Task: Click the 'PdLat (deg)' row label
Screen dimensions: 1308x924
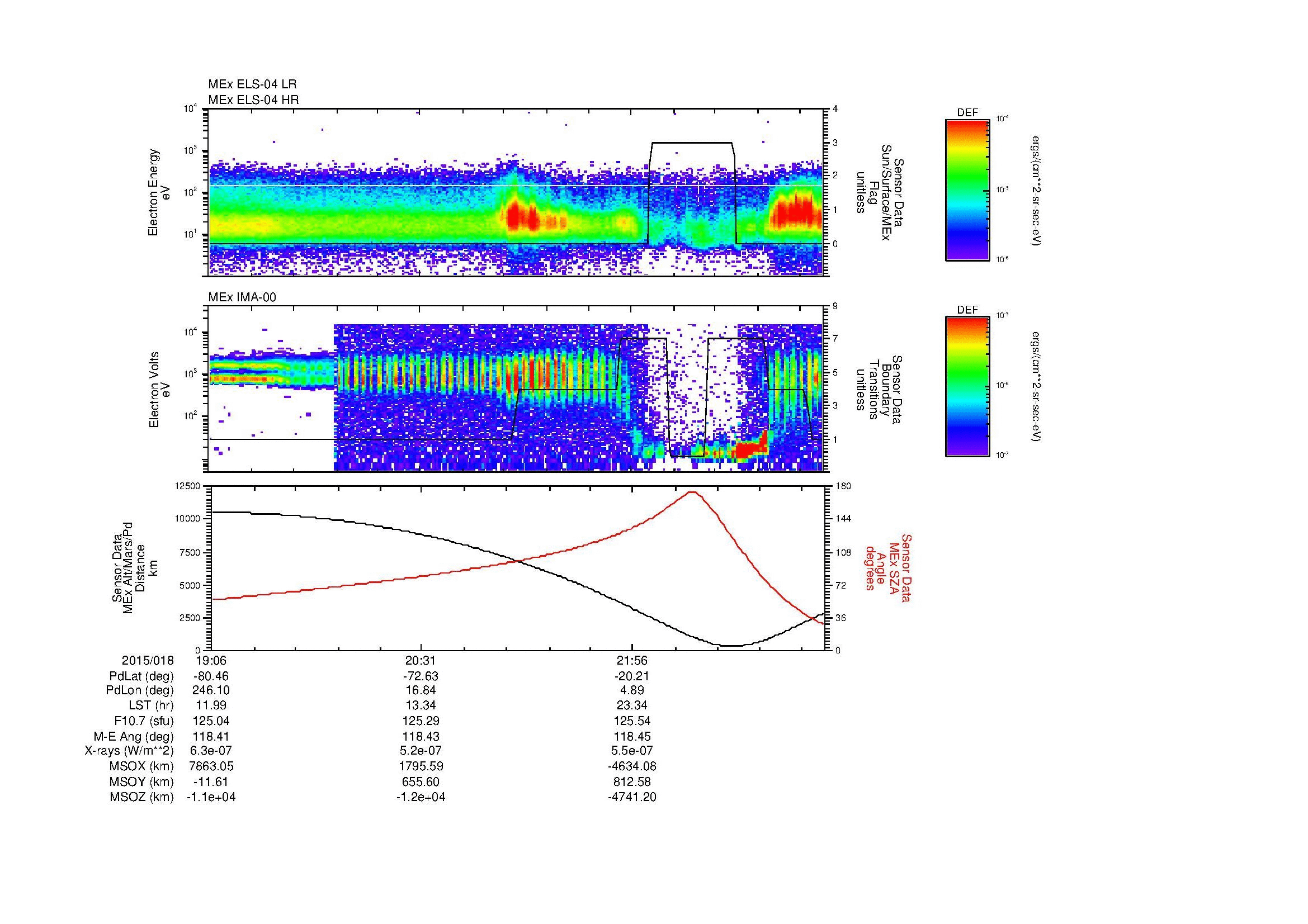Action: click(141, 676)
